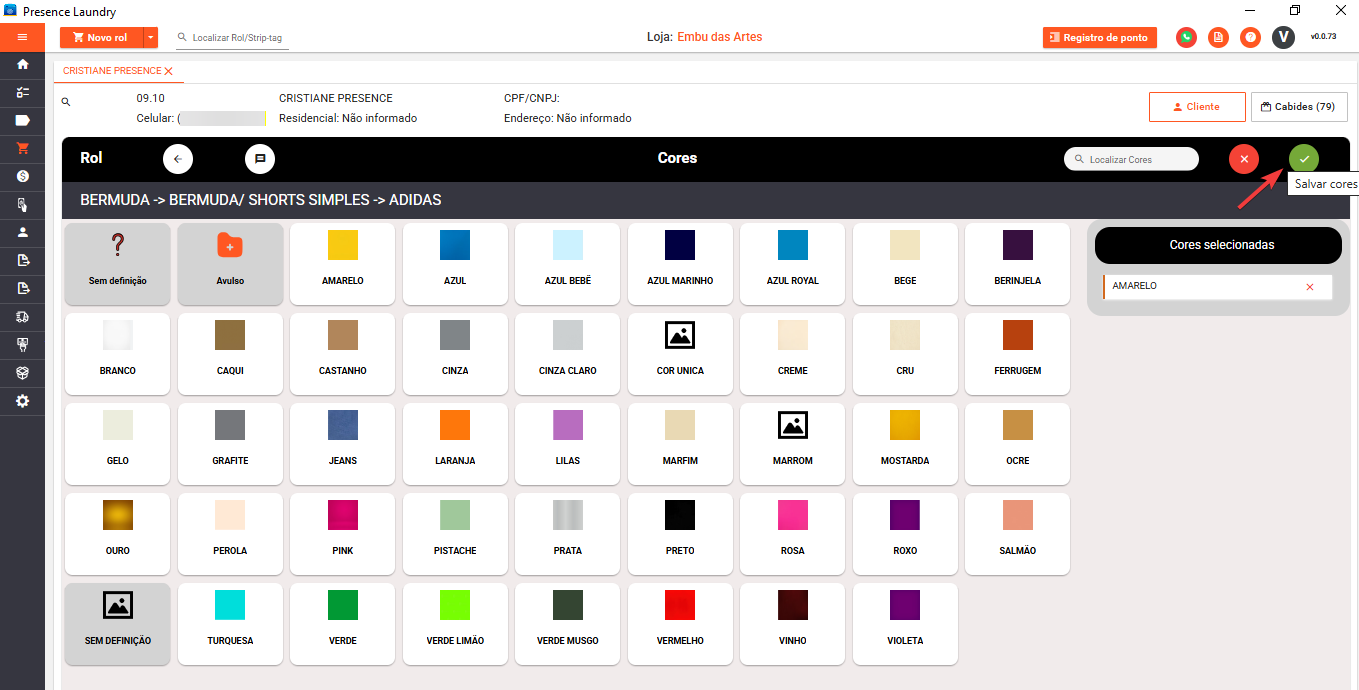Open the Cabides (79) button
The height and width of the screenshot is (690, 1359).
pyautogui.click(x=1298, y=107)
